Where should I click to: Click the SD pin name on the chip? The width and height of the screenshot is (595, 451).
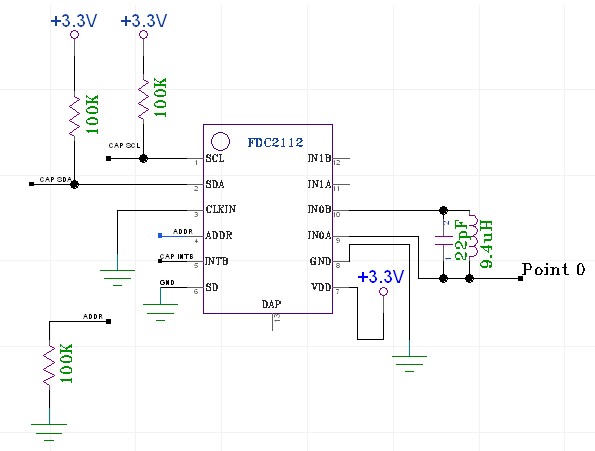pyautogui.click(x=212, y=288)
